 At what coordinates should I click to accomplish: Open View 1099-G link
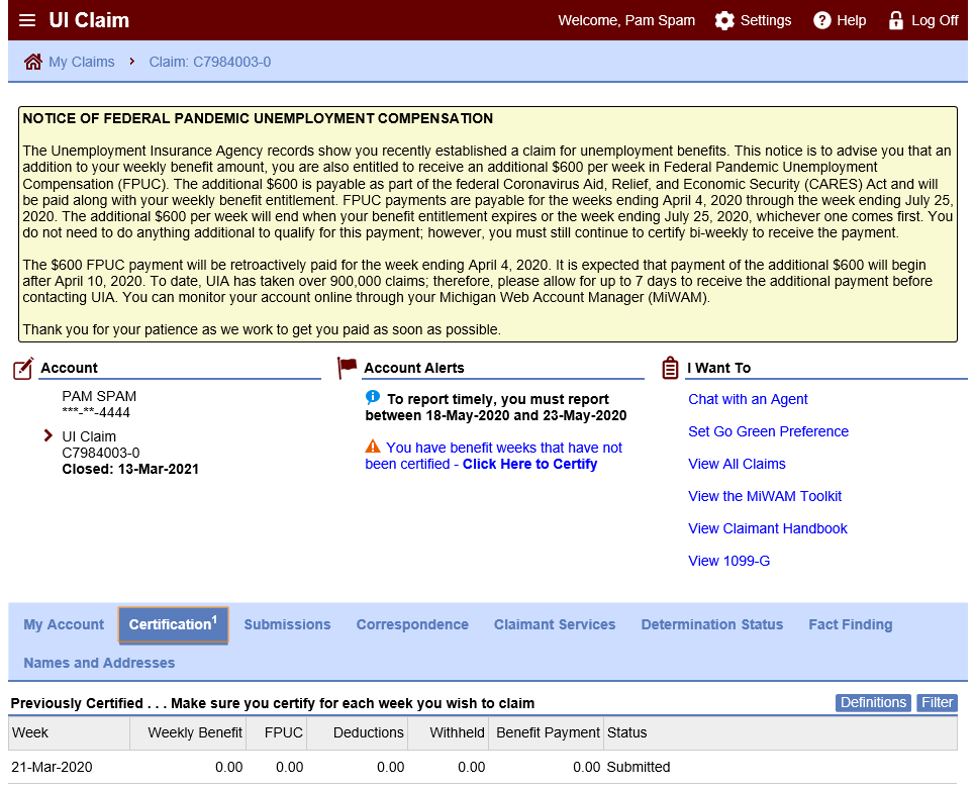(x=729, y=561)
